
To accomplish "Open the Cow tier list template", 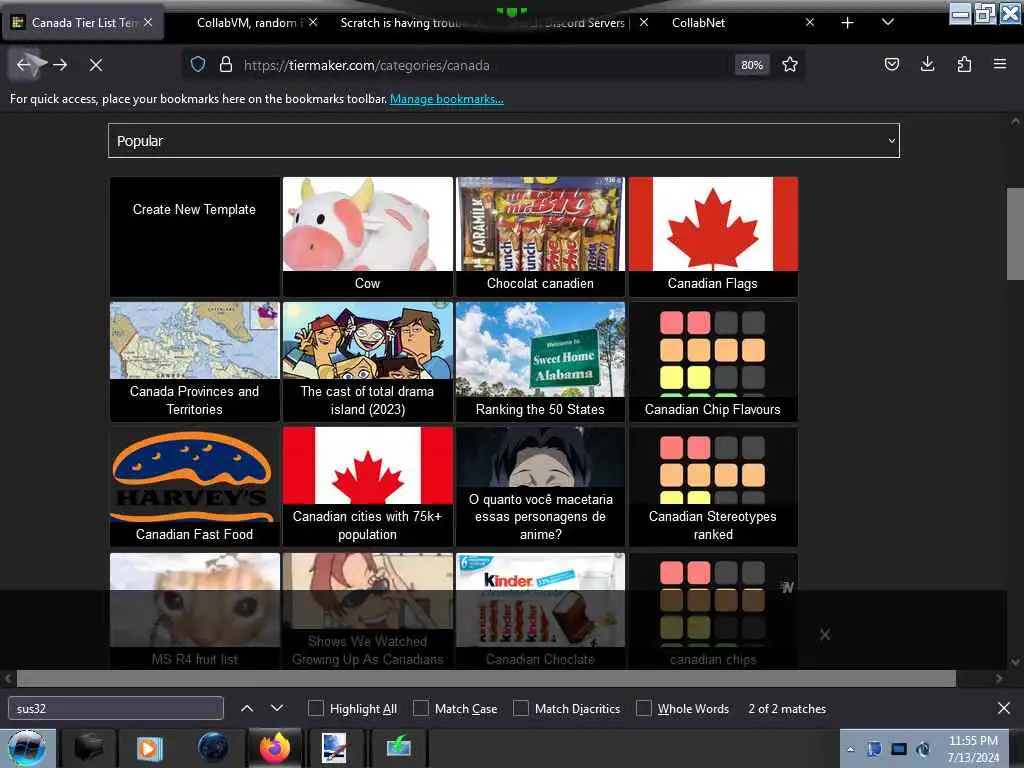I will coord(368,236).
